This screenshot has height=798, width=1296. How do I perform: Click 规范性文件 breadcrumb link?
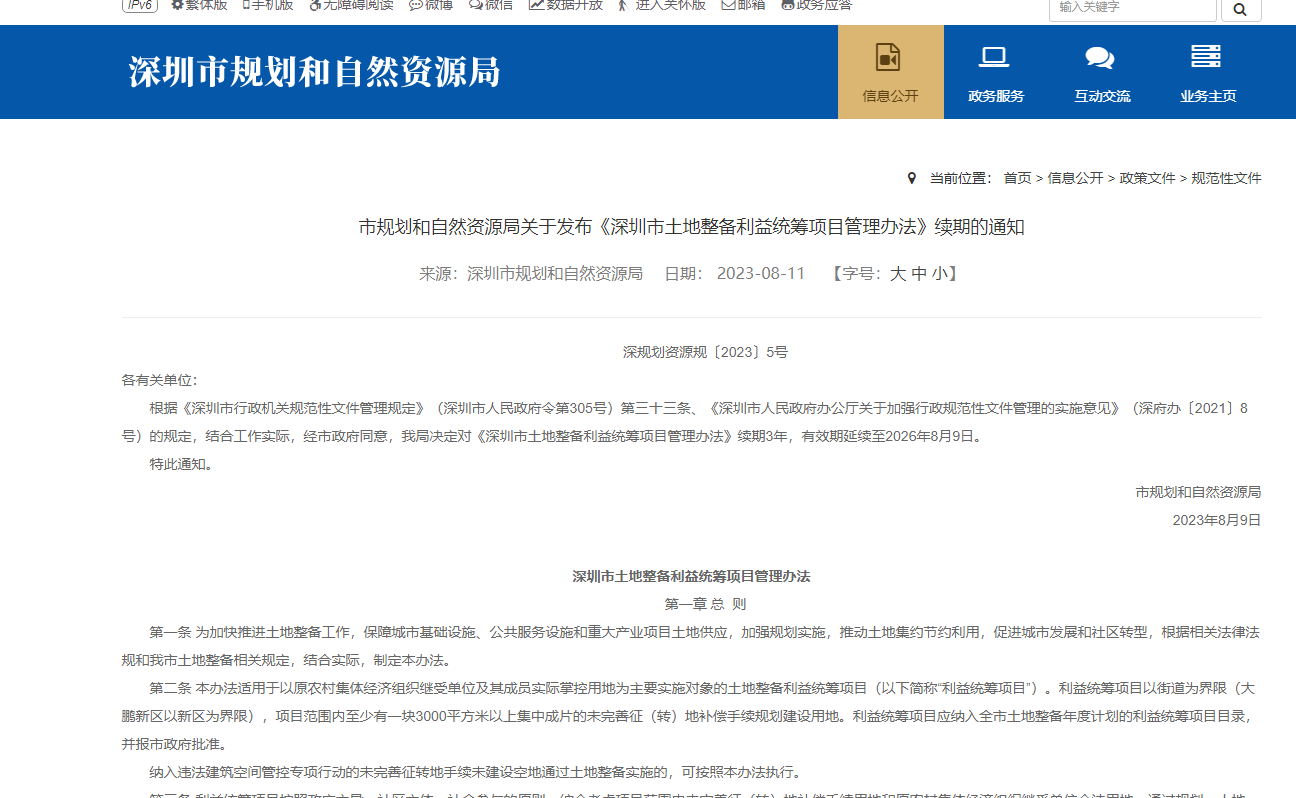1226,178
